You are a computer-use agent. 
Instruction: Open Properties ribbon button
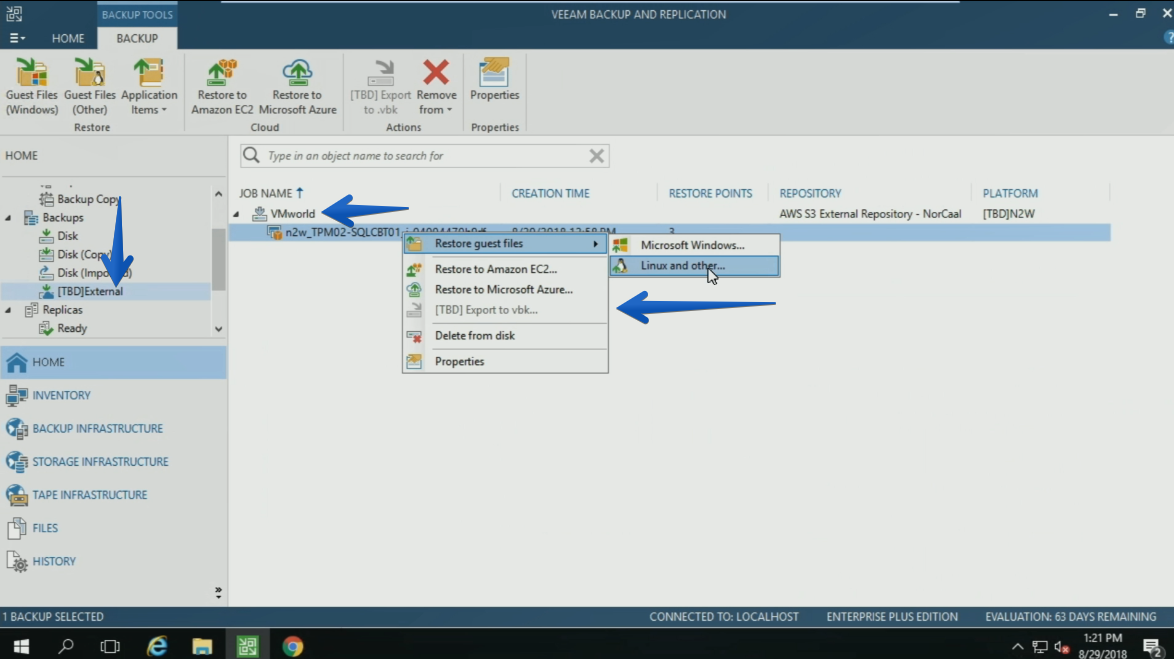point(494,79)
